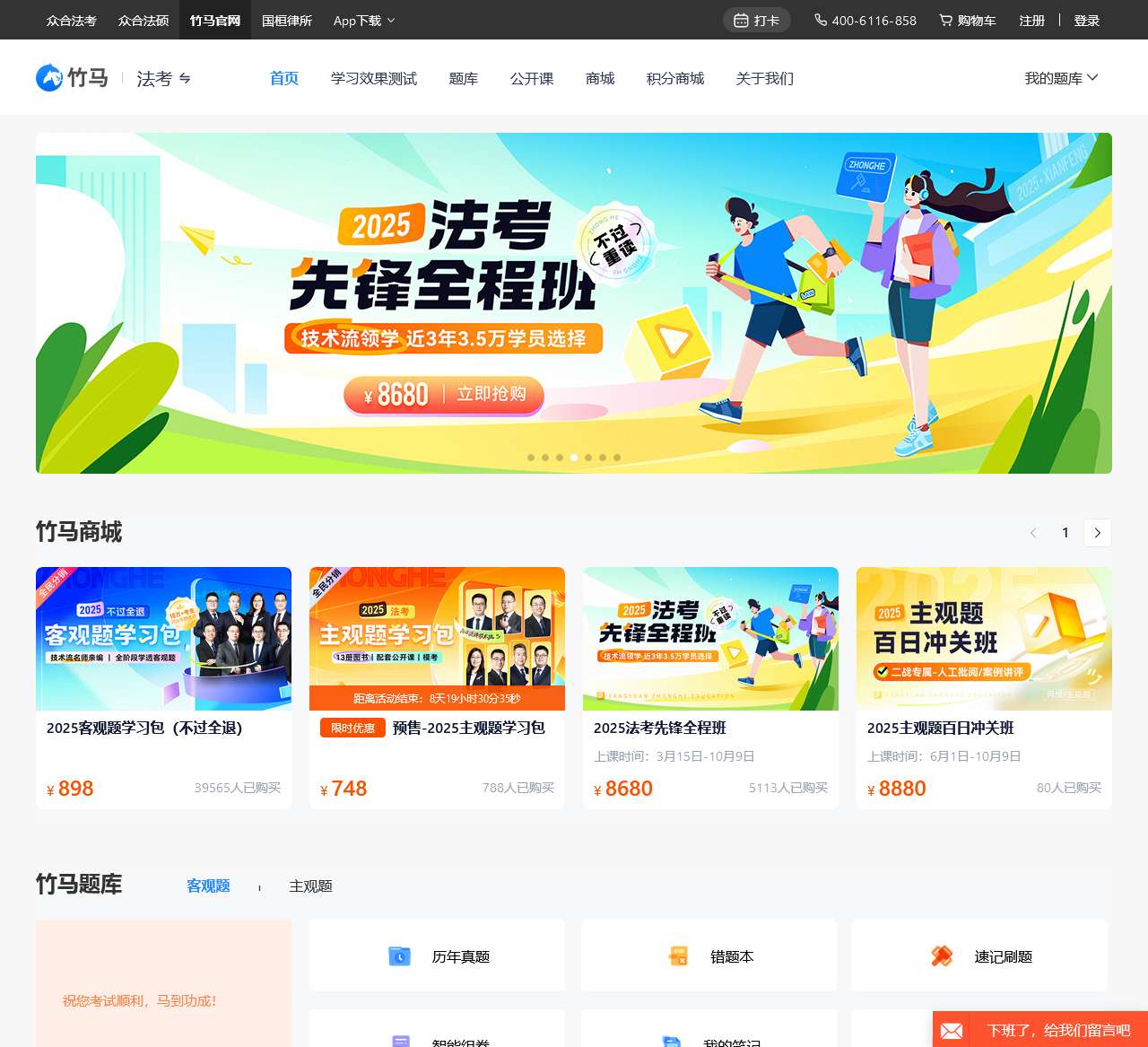Click the 竹马商城 section heading
Viewport: 1148px width, 1047px height.
click(79, 532)
